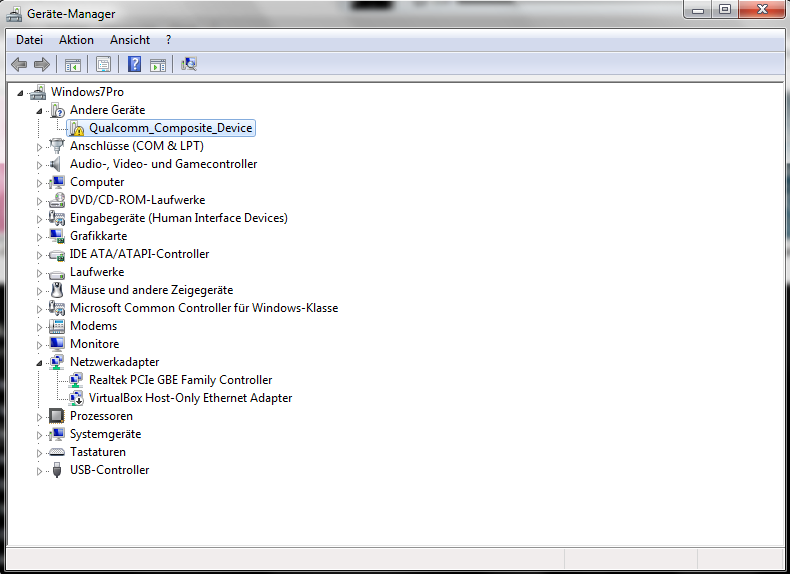Collapse the Netzwerkadapter node
Viewport: 790px width, 574px height.
point(39,363)
